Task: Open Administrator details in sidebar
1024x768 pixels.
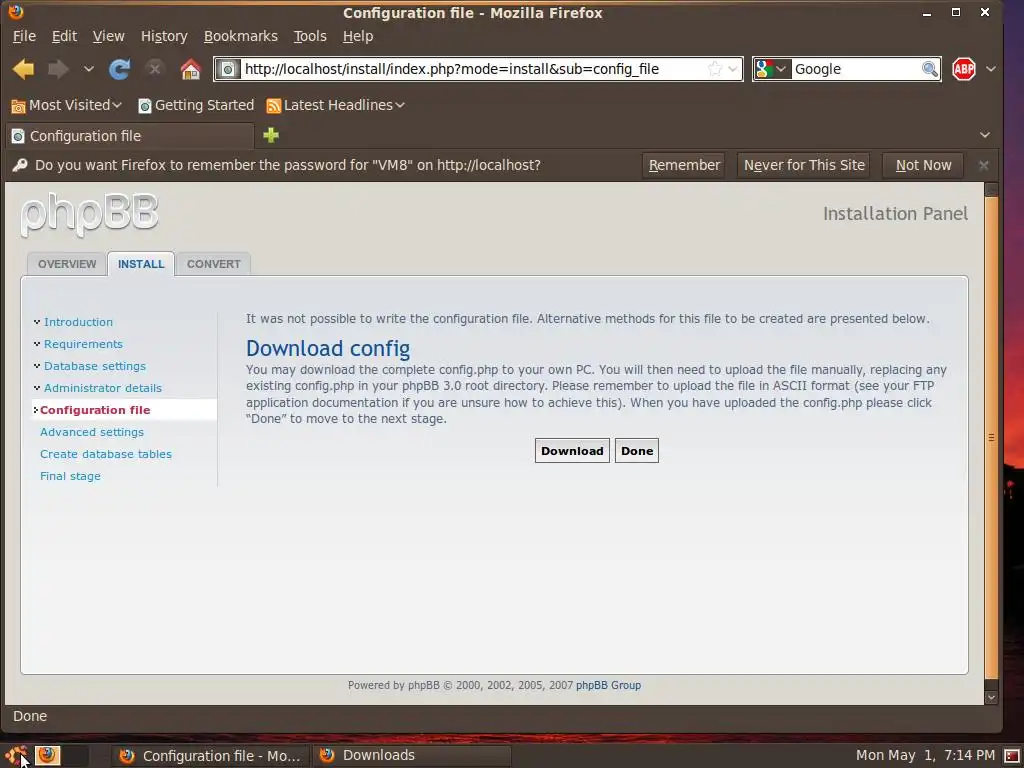Action: (x=103, y=388)
